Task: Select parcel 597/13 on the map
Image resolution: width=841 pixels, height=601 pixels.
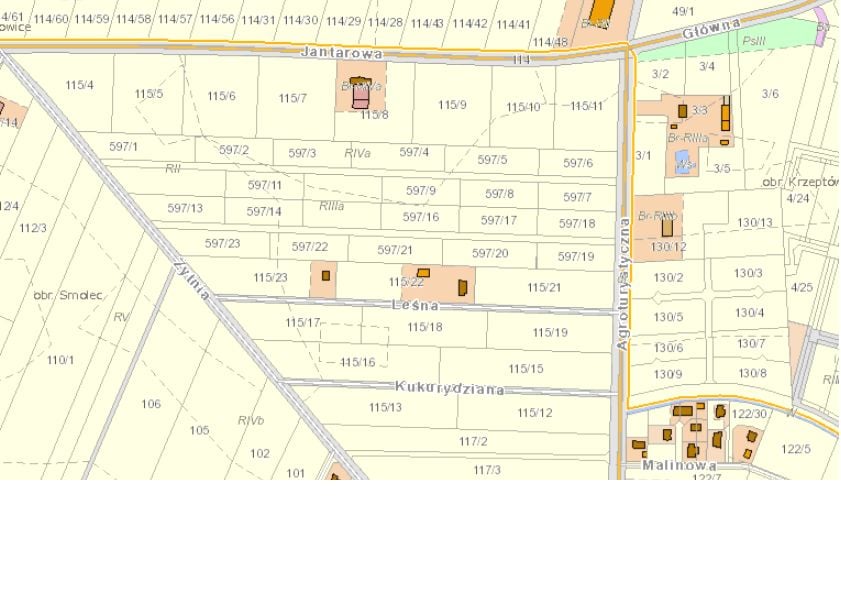Action: [185, 208]
